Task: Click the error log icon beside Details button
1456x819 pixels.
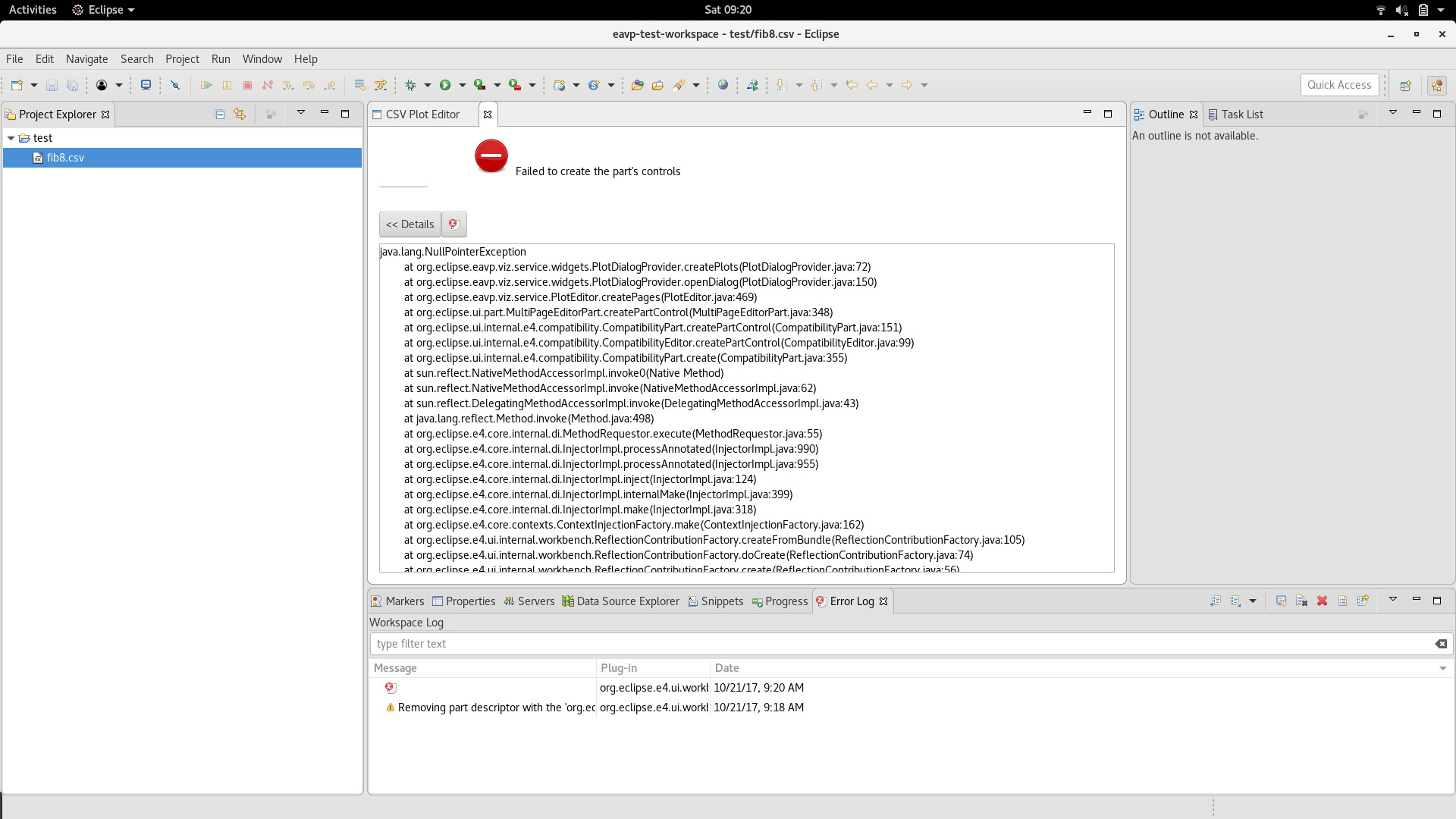Action: click(x=454, y=224)
